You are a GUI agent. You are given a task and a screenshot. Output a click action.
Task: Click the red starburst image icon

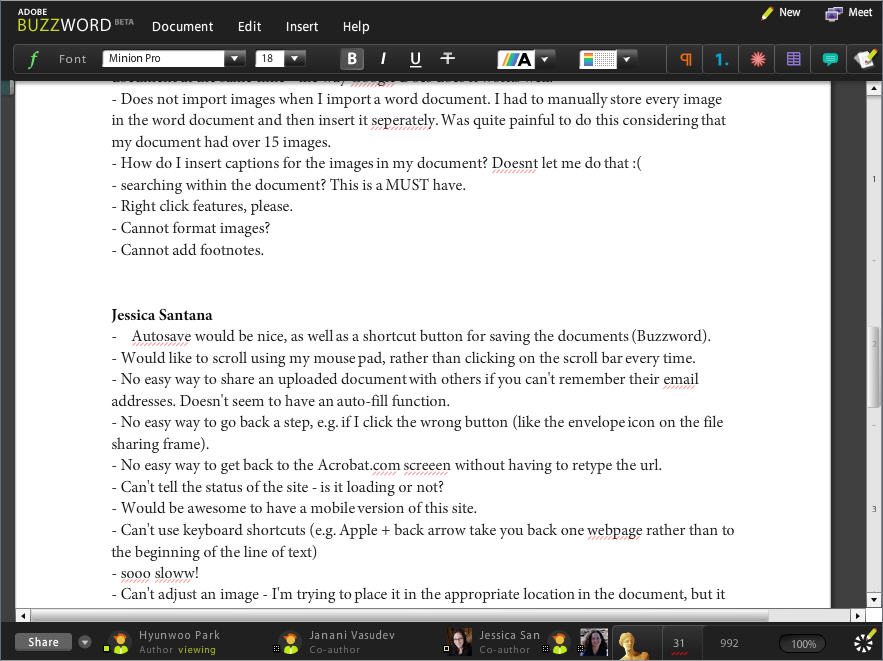point(757,59)
